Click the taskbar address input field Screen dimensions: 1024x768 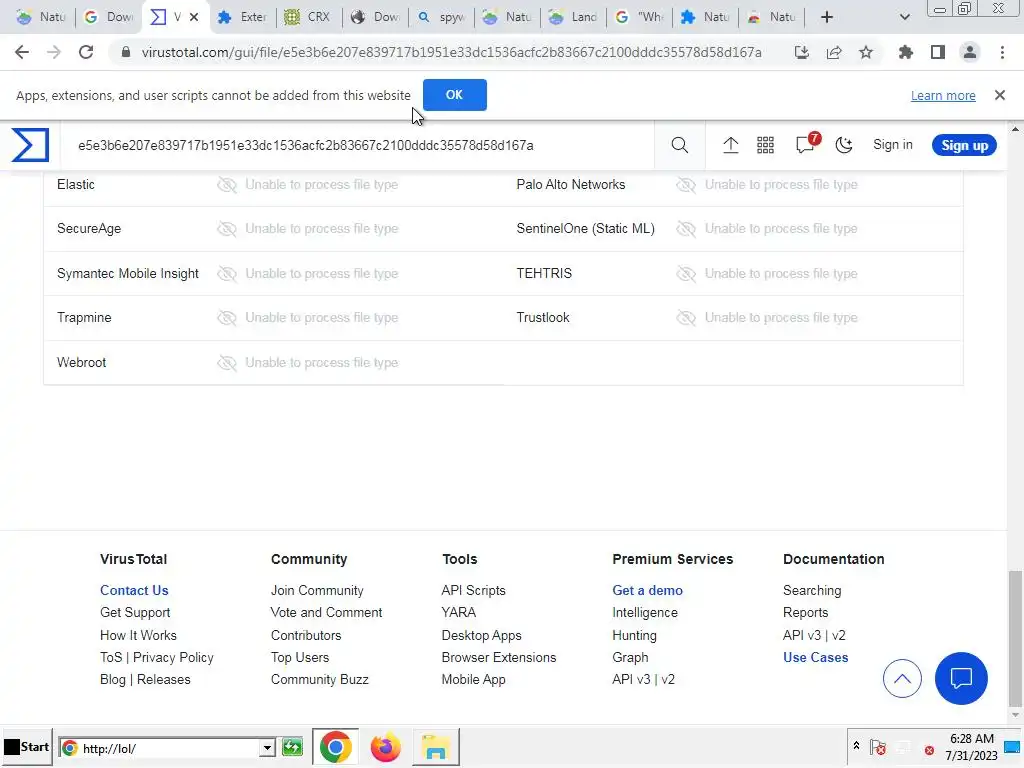[167, 748]
